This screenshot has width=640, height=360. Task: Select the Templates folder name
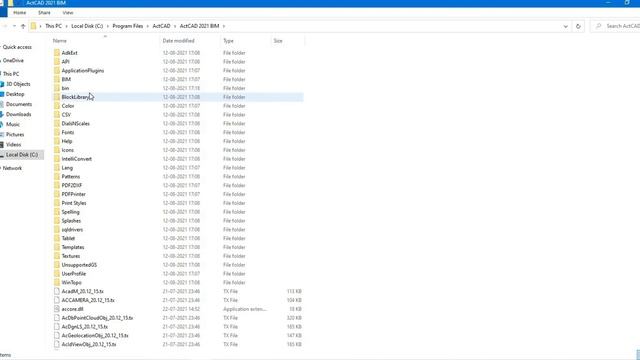pyautogui.click(x=73, y=247)
